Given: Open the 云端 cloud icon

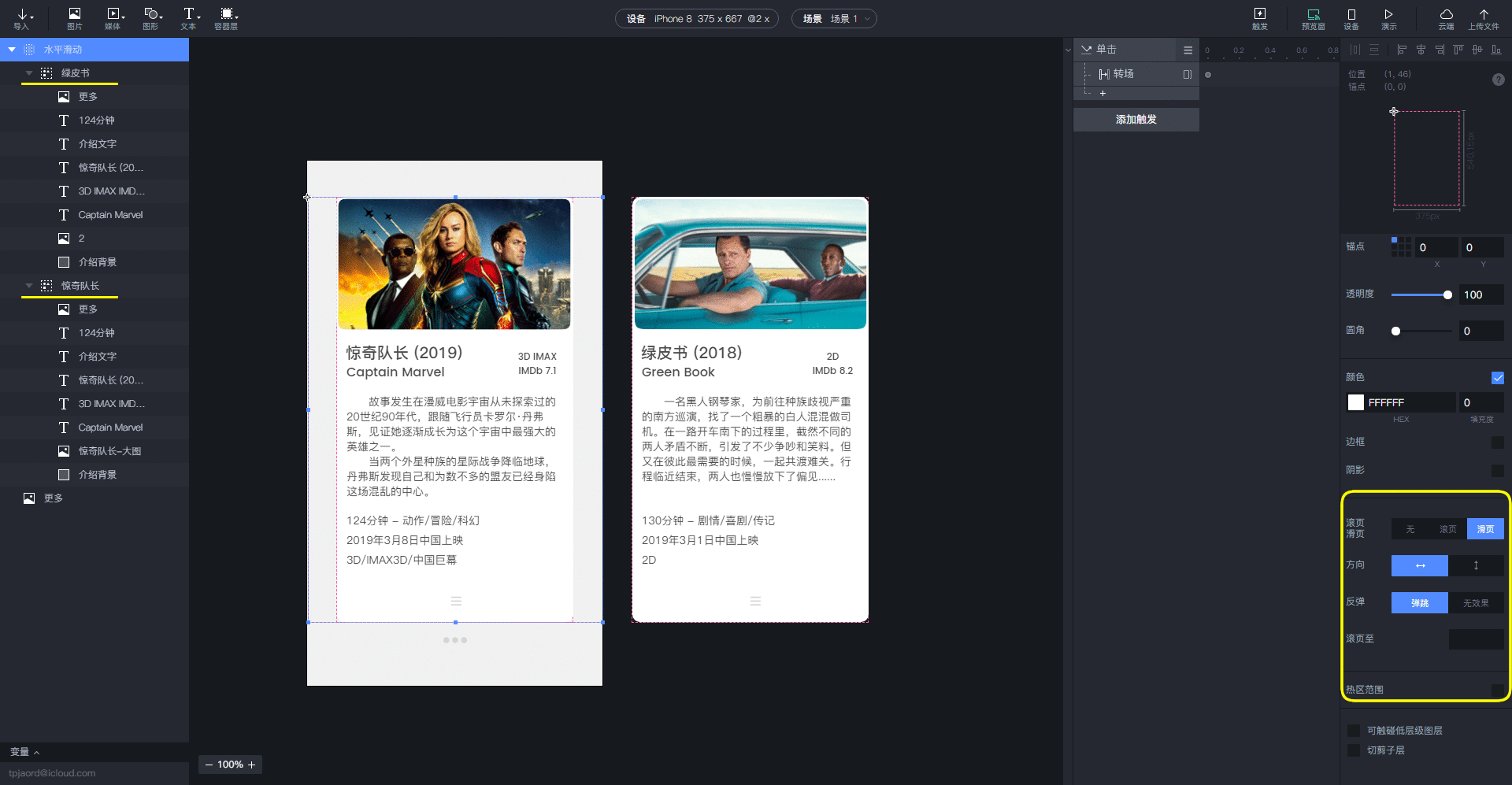Looking at the screenshot, I should [x=1447, y=18].
